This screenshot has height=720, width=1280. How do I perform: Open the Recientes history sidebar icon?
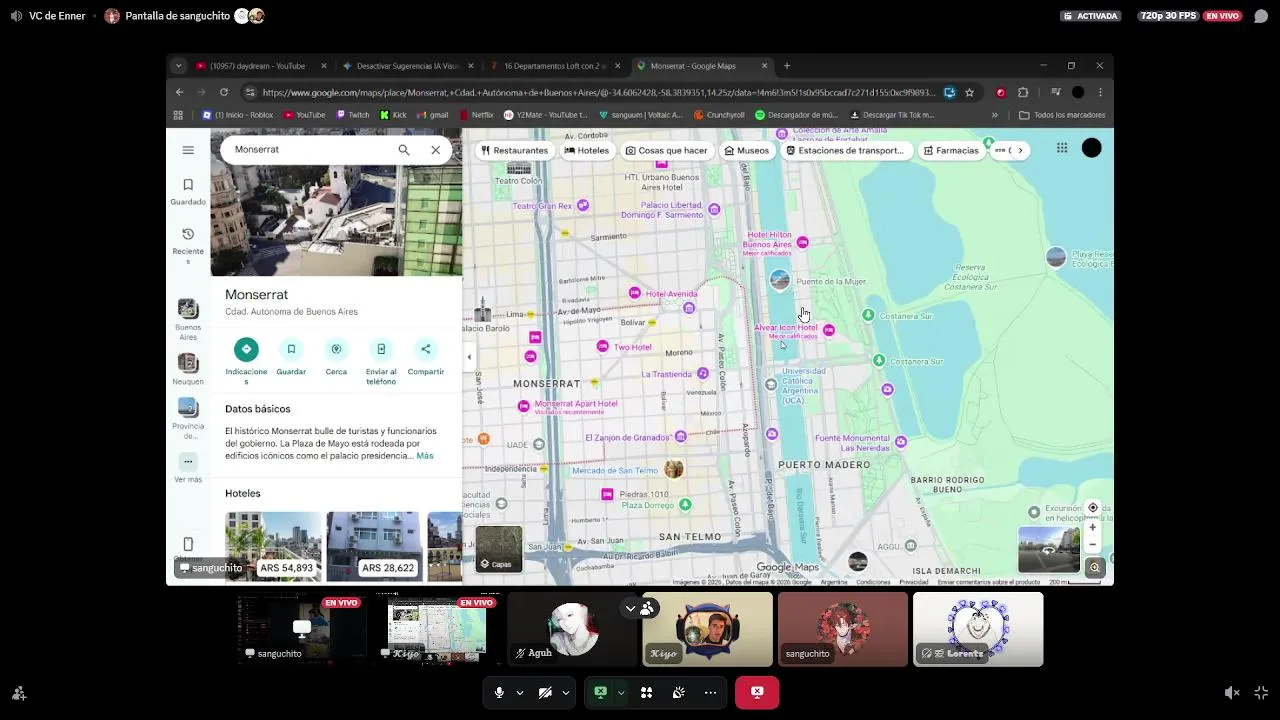188,245
